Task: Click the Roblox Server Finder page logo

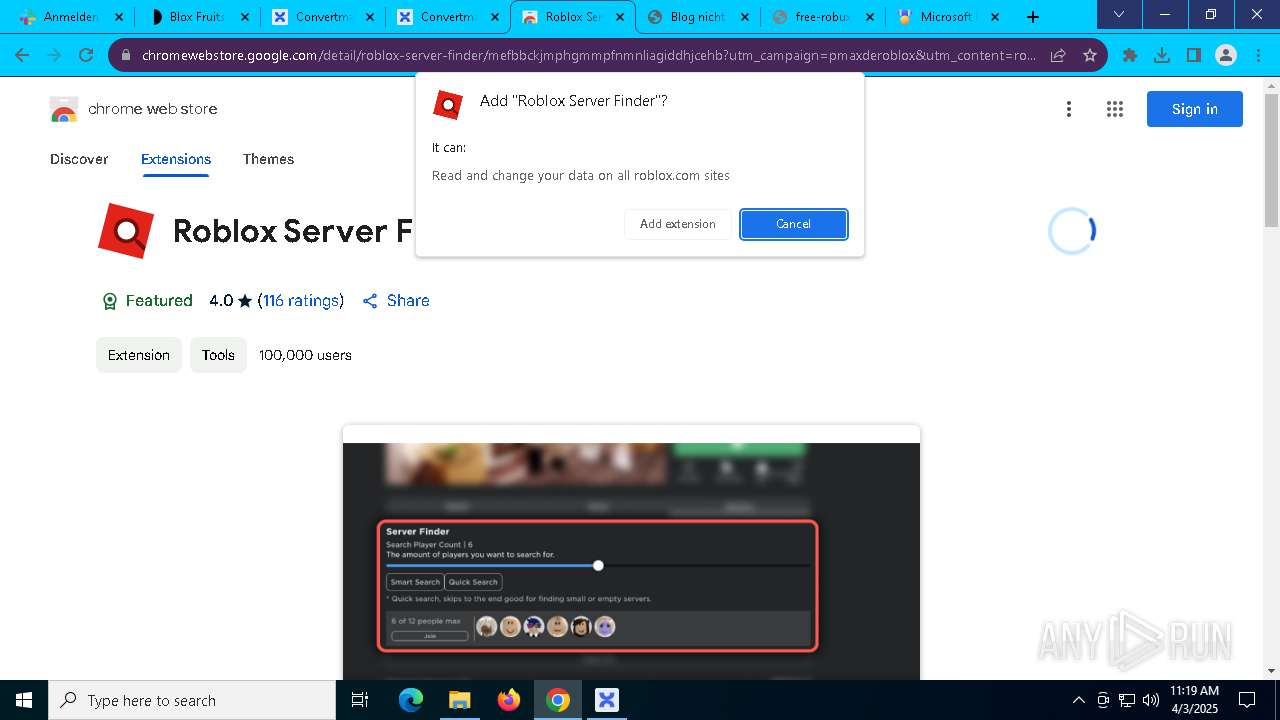Action: 126,231
